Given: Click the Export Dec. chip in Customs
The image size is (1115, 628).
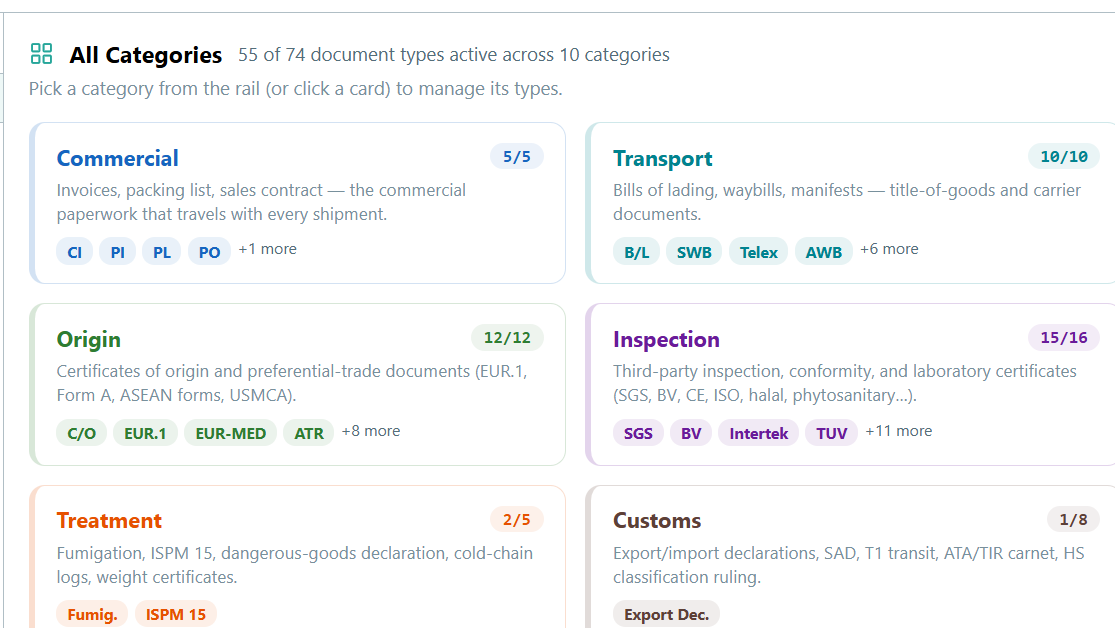Looking at the screenshot, I should (x=666, y=614).
